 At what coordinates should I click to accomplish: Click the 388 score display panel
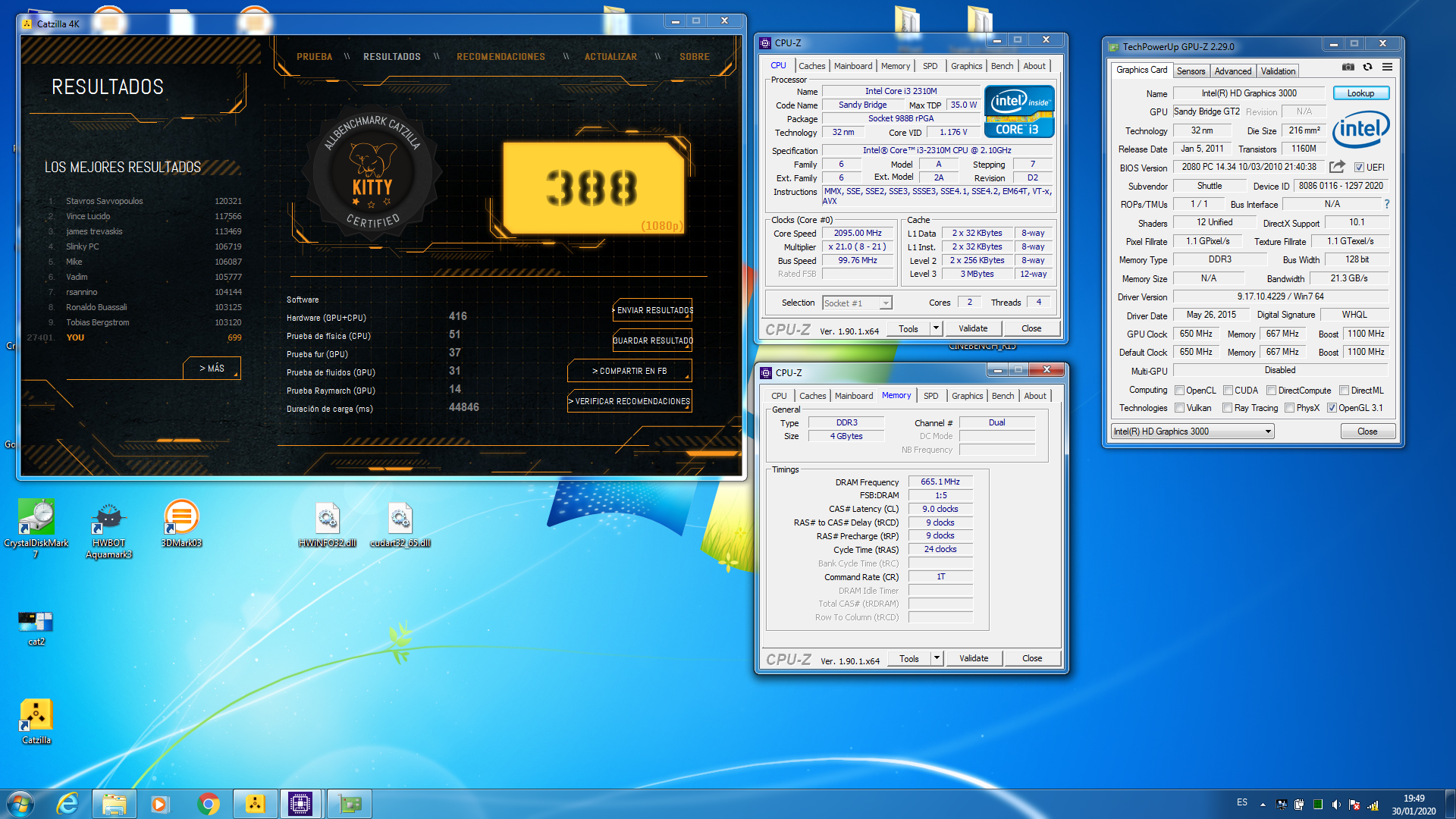593,187
